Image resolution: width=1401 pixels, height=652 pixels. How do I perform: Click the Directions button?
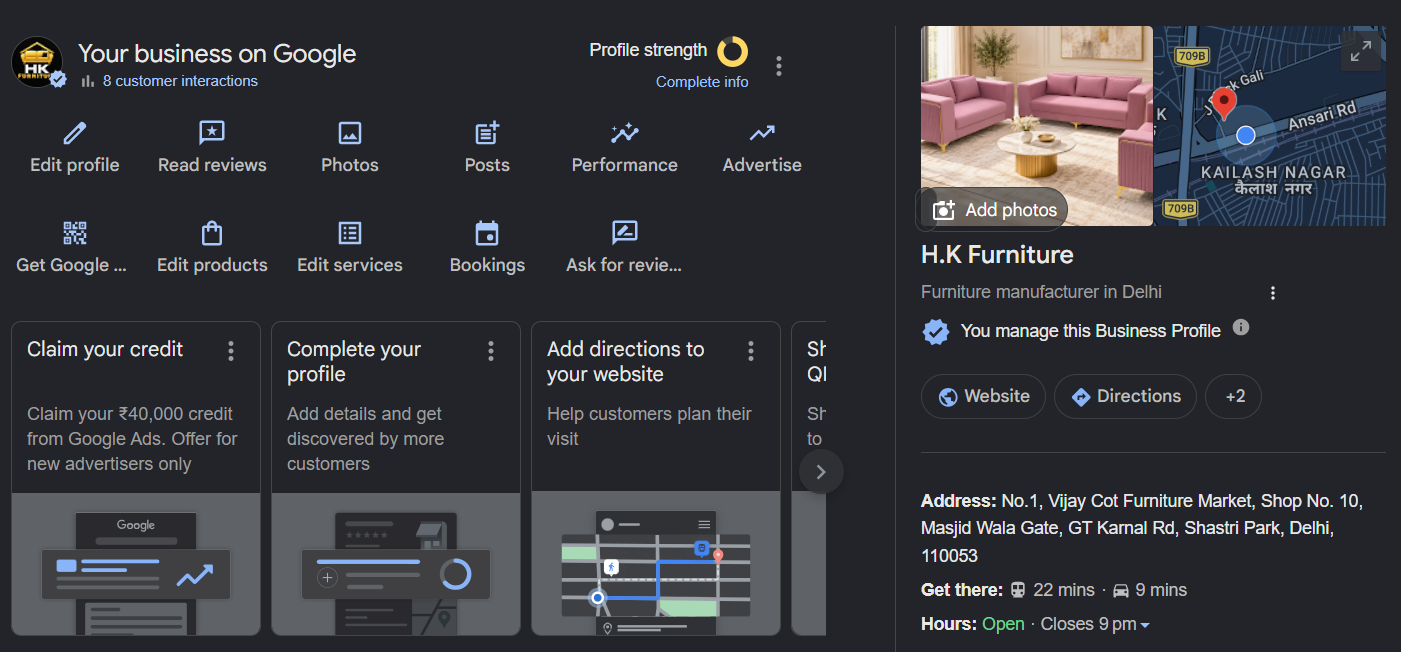pyautogui.click(x=1125, y=396)
